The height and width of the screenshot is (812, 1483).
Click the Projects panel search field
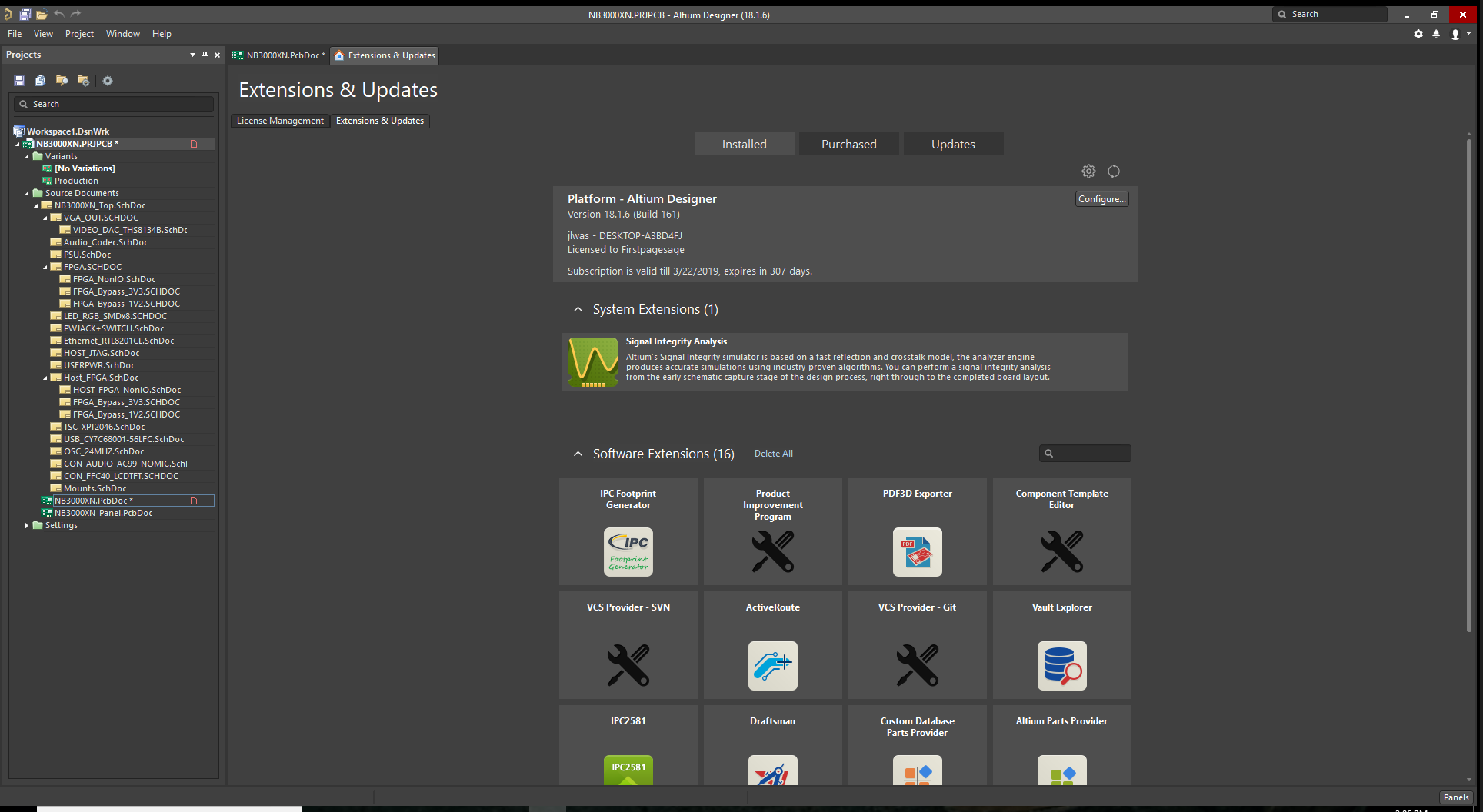click(x=114, y=104)
